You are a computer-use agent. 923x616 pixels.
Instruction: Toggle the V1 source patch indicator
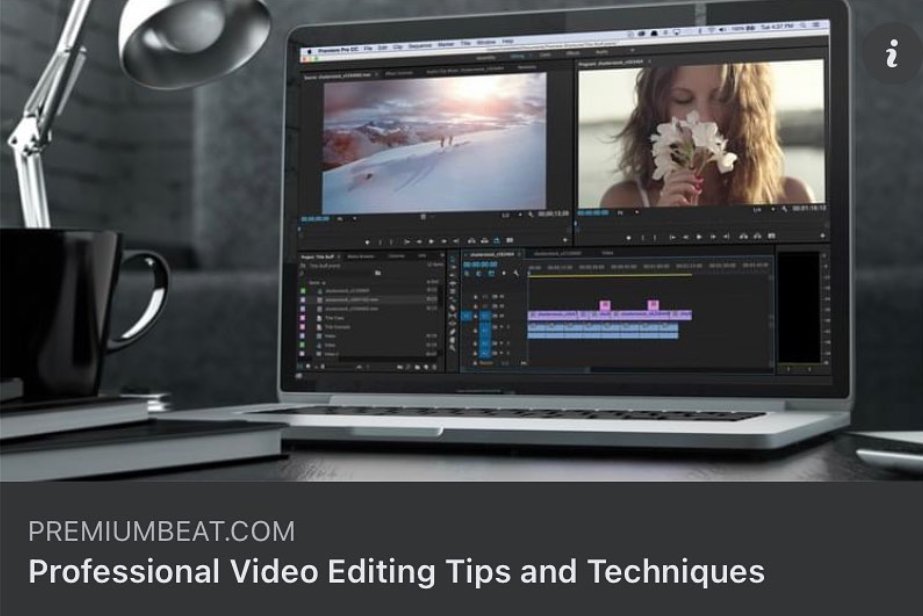465,316
